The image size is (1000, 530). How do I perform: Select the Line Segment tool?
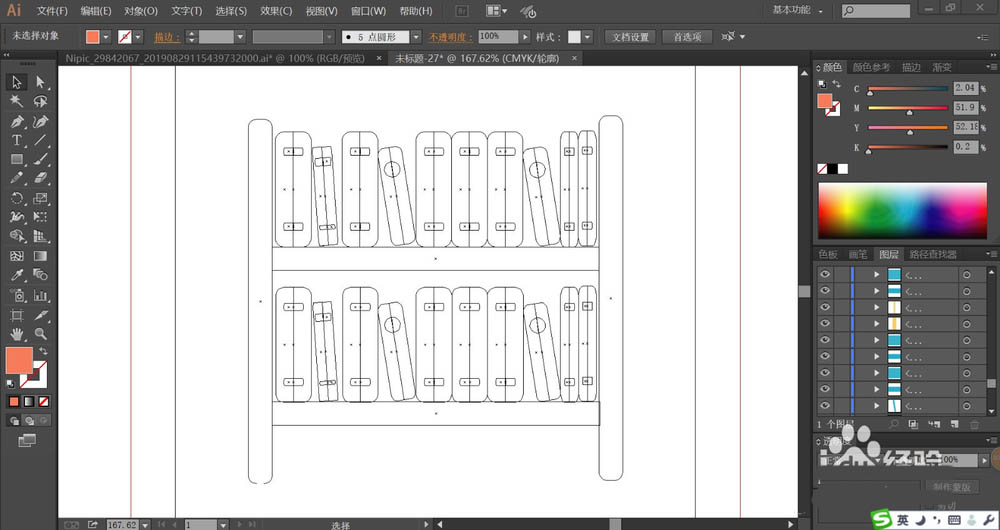(x=40, y=140)
